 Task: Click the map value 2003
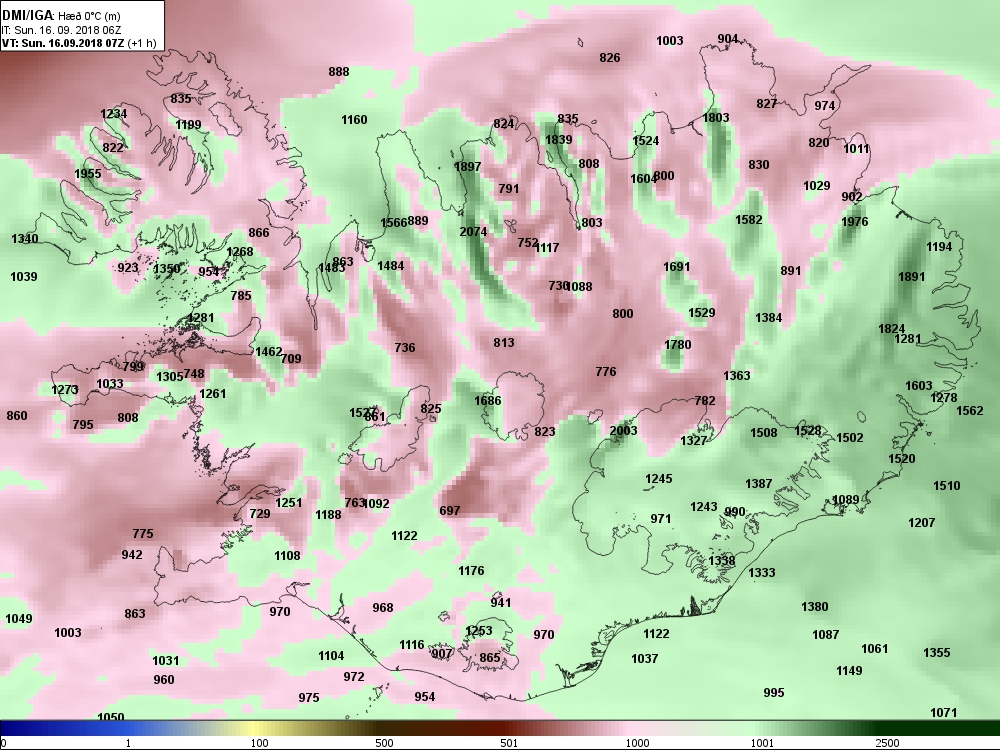[623, 430]
